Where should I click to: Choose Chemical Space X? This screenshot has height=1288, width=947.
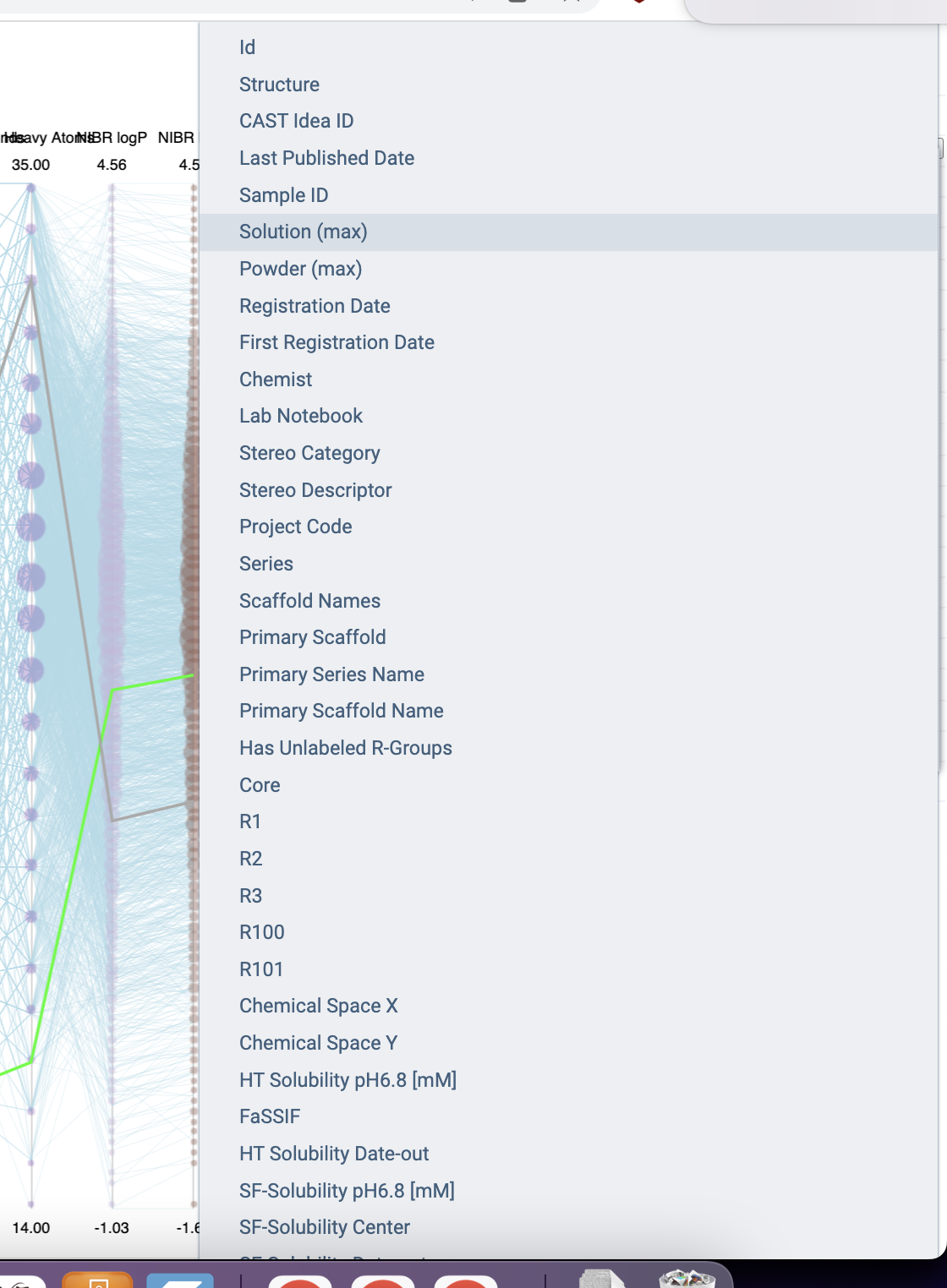coord(317,1005)
